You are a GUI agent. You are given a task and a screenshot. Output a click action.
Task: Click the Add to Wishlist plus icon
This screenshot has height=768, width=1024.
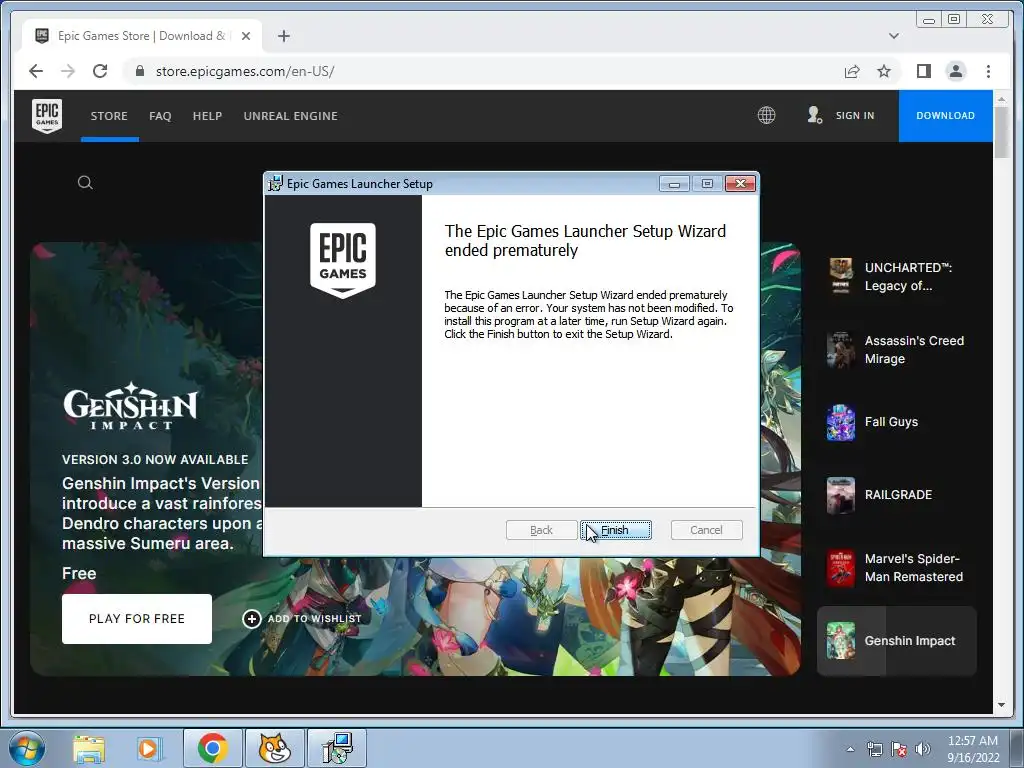coord(251,618)
